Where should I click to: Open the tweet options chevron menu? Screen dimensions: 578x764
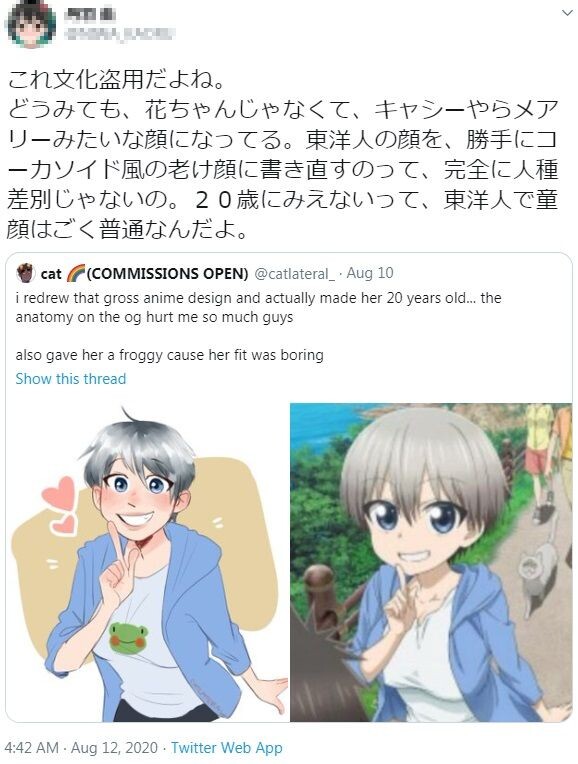567,13
